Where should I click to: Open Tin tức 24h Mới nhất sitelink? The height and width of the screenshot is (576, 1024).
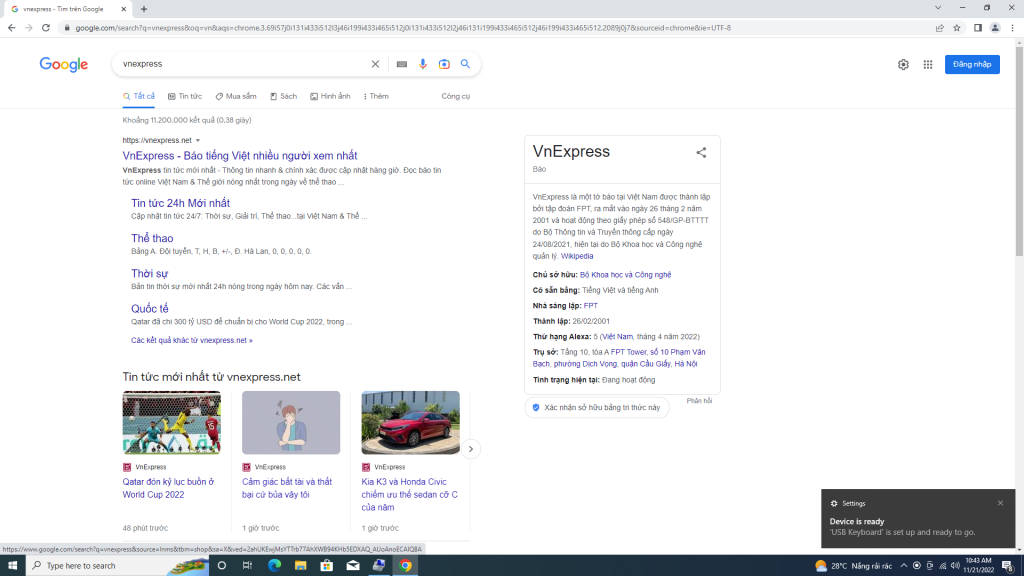pos(180,203)
